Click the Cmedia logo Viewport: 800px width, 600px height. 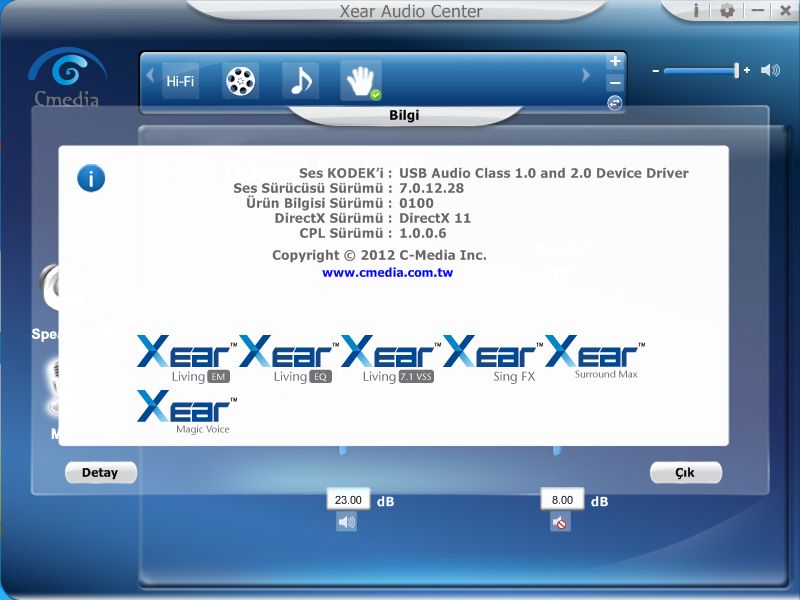tap(66, 77)
